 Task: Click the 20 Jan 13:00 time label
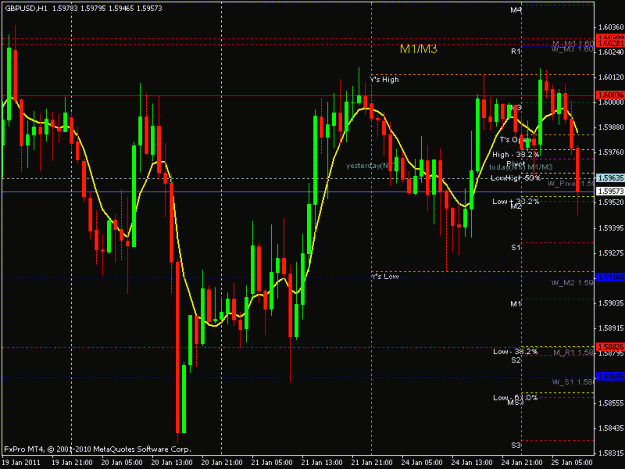click(171, 463)
